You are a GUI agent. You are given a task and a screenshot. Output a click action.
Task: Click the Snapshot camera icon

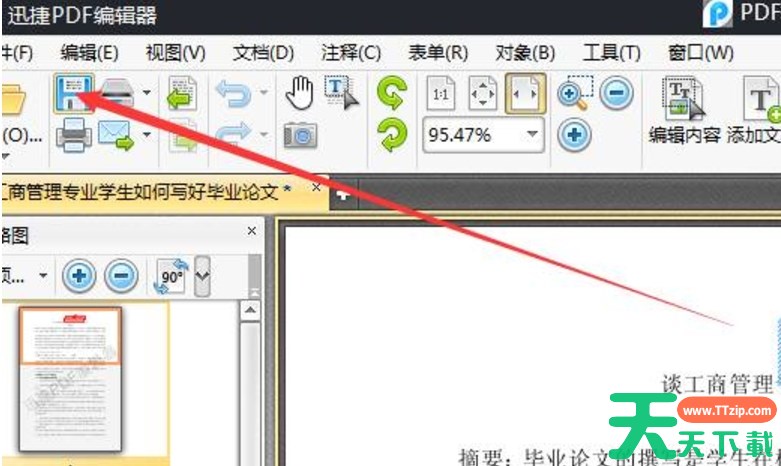tap(300, 135)
